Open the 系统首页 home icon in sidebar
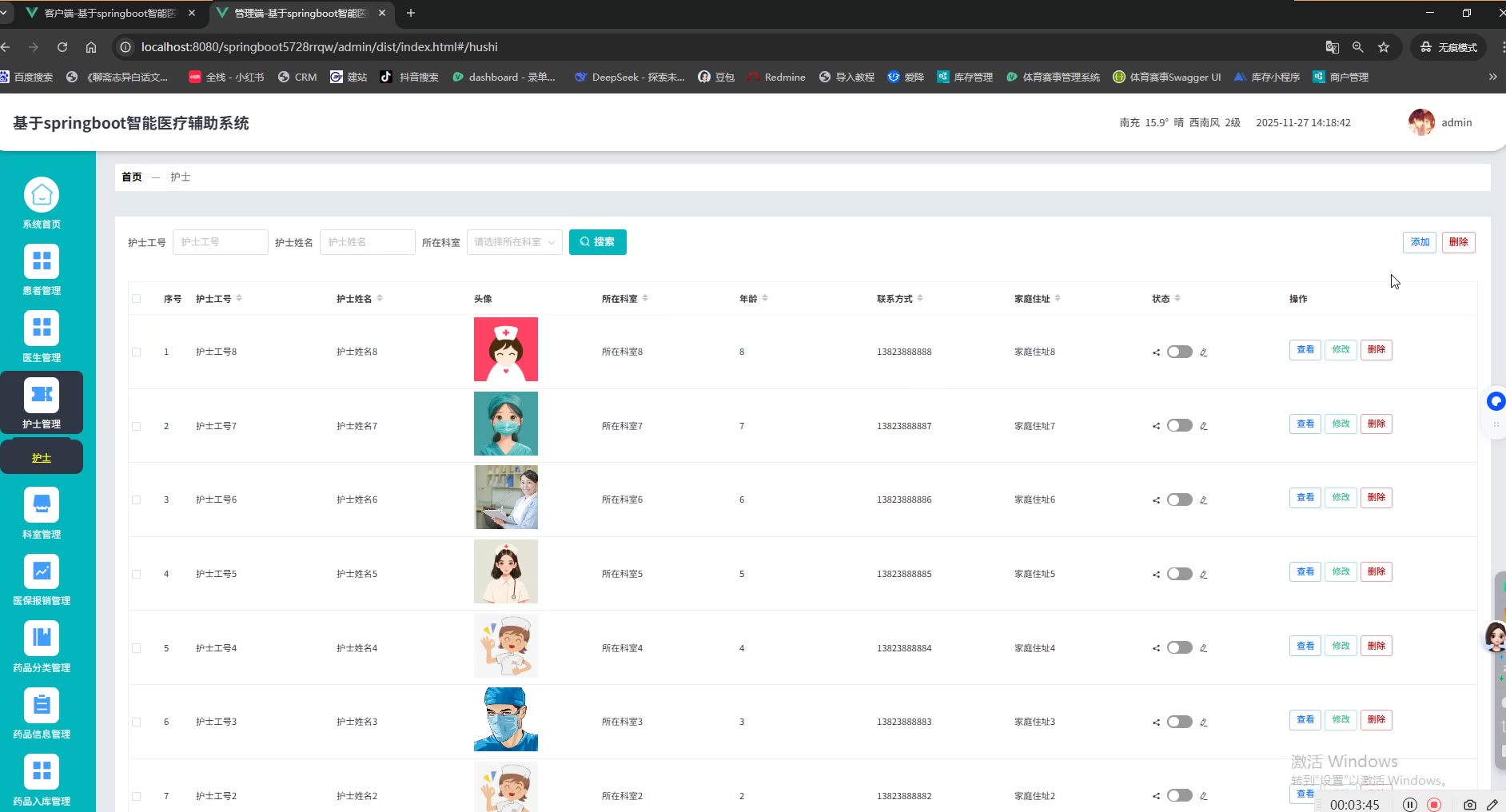Screen dimensions: 1506x812 pos(42,196)
